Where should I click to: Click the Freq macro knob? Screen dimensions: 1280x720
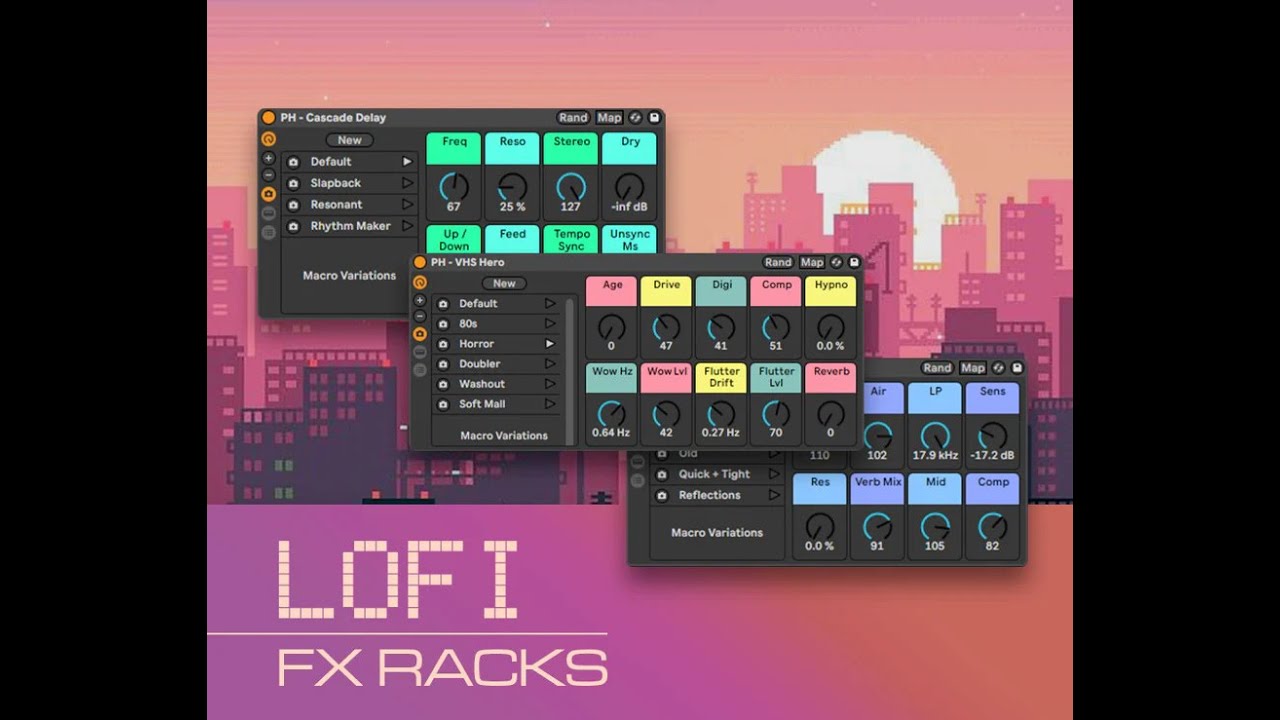click(x=454, y=185)
